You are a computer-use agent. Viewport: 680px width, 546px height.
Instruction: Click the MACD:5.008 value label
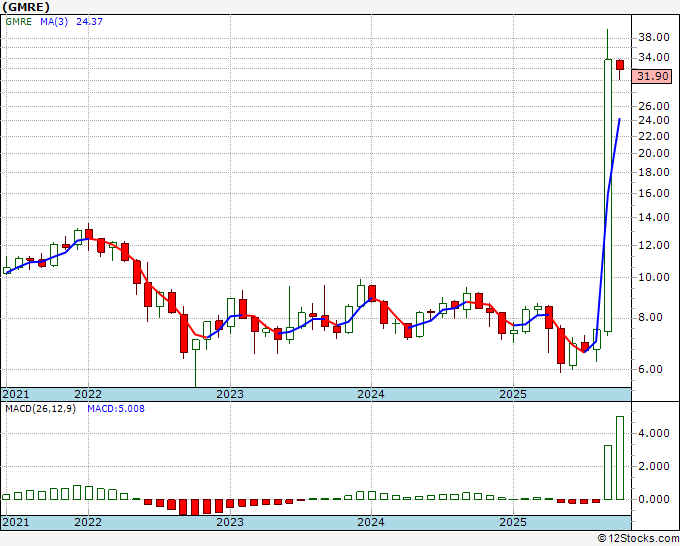tap(116, 409)
